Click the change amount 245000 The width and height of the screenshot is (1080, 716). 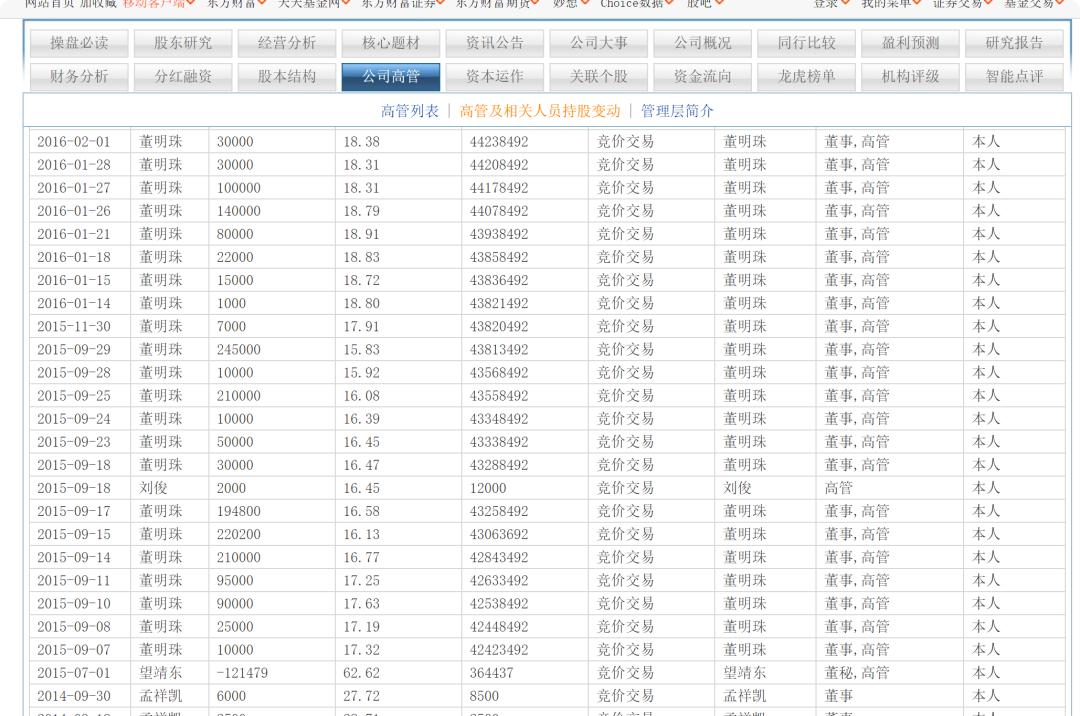[x=238, y=350]
